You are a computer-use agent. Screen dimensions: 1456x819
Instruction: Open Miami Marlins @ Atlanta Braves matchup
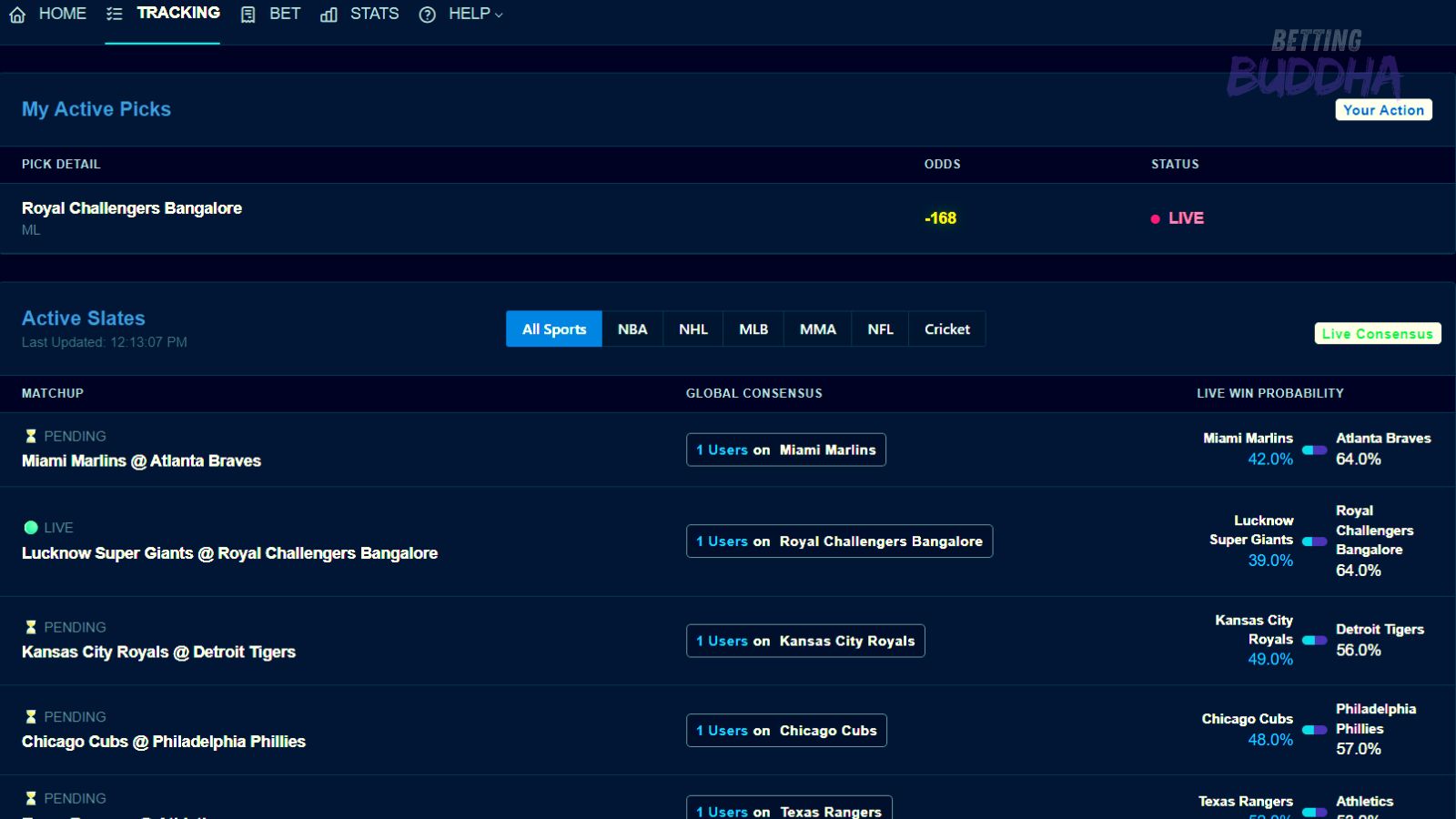141,461
